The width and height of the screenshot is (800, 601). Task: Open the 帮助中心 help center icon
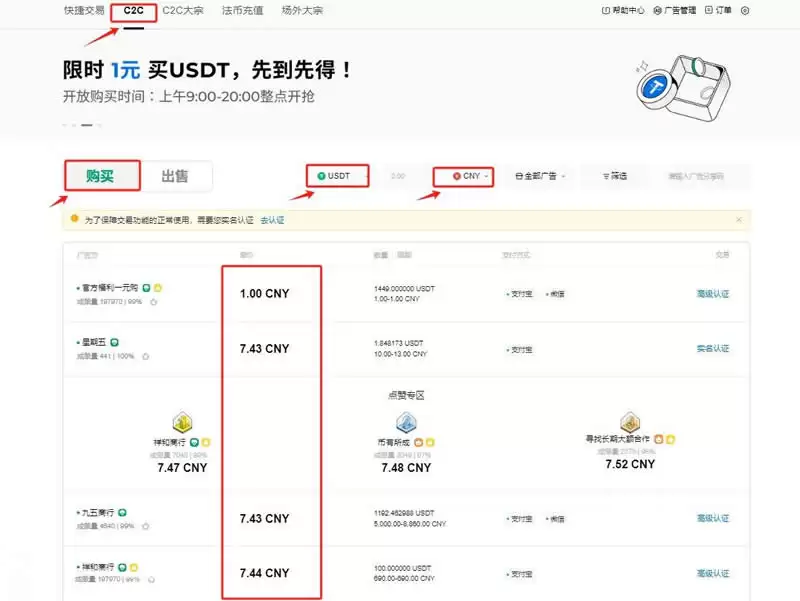(607, 10)
